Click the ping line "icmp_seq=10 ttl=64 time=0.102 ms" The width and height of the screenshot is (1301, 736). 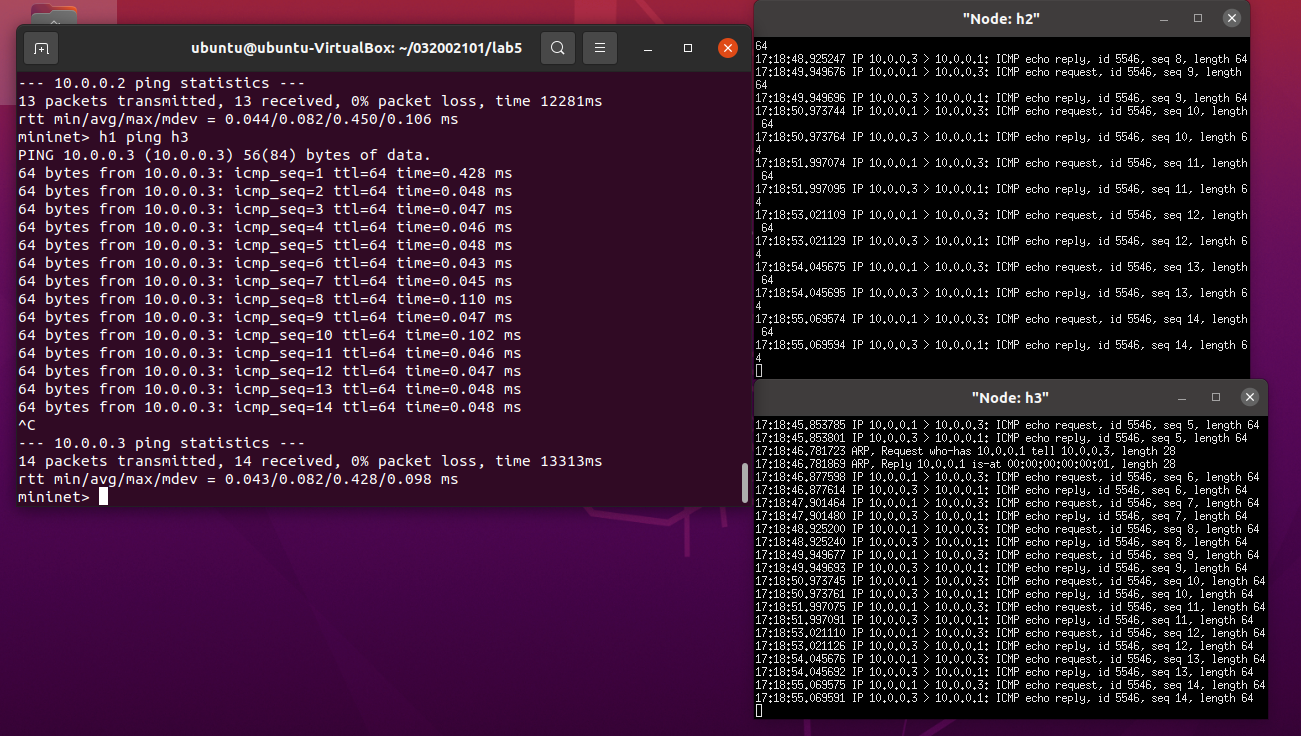[270, 335]
